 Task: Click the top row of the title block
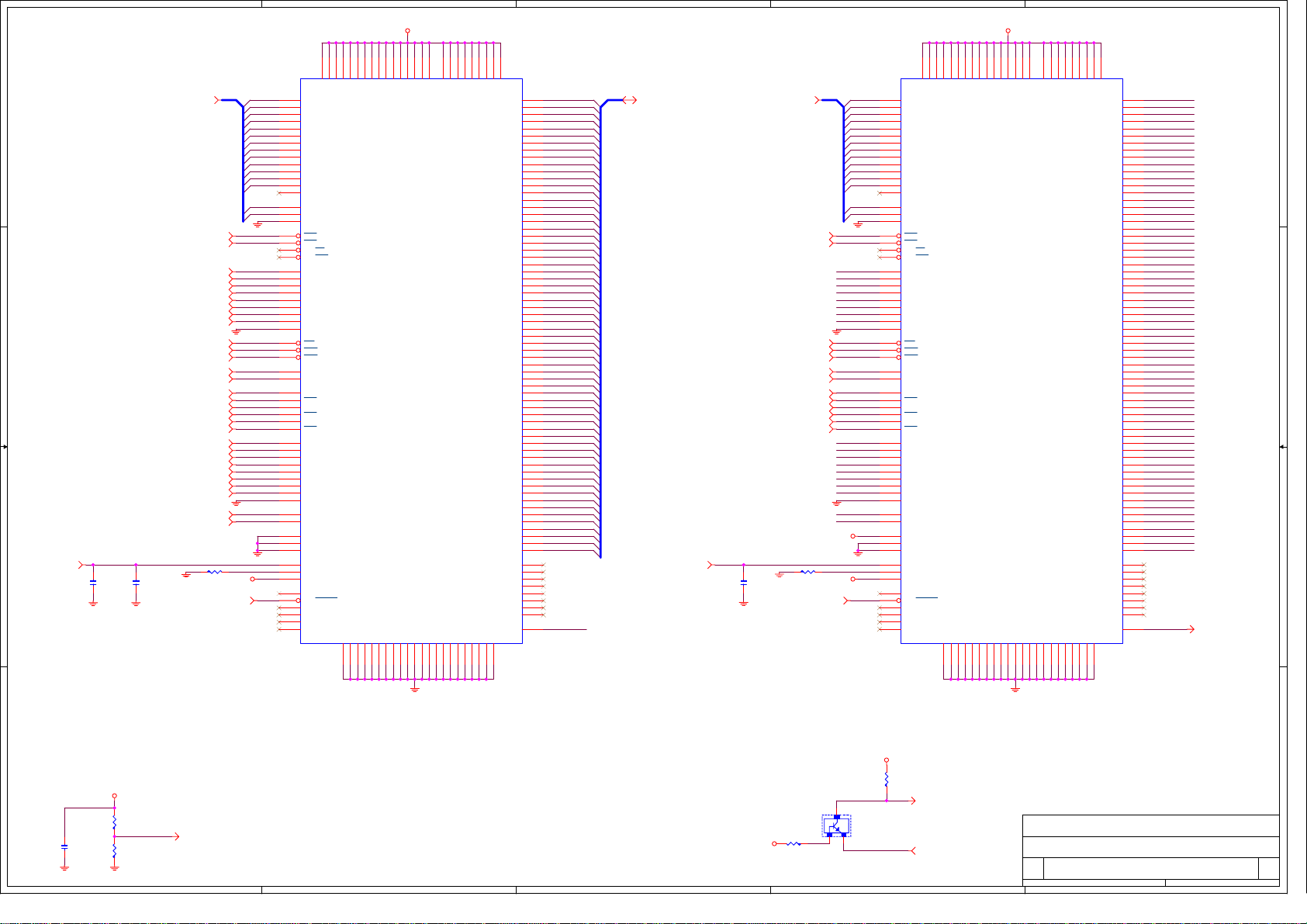coord(1151,825)
